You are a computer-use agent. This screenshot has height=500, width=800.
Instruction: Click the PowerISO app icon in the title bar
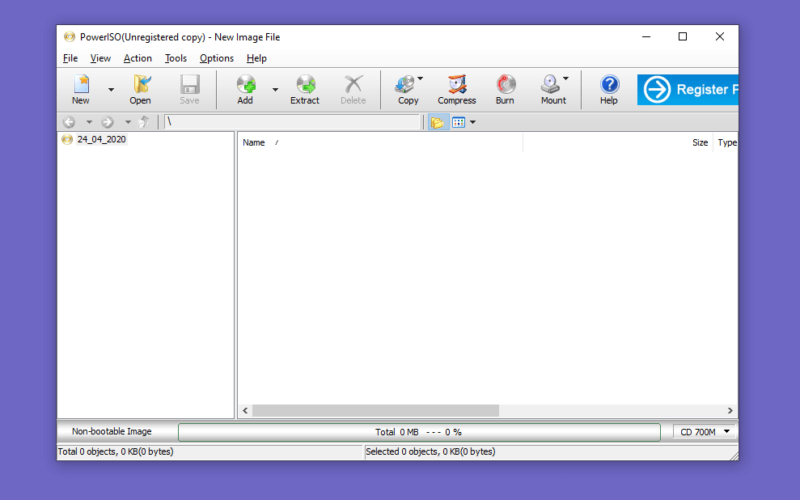coord(69,37)
